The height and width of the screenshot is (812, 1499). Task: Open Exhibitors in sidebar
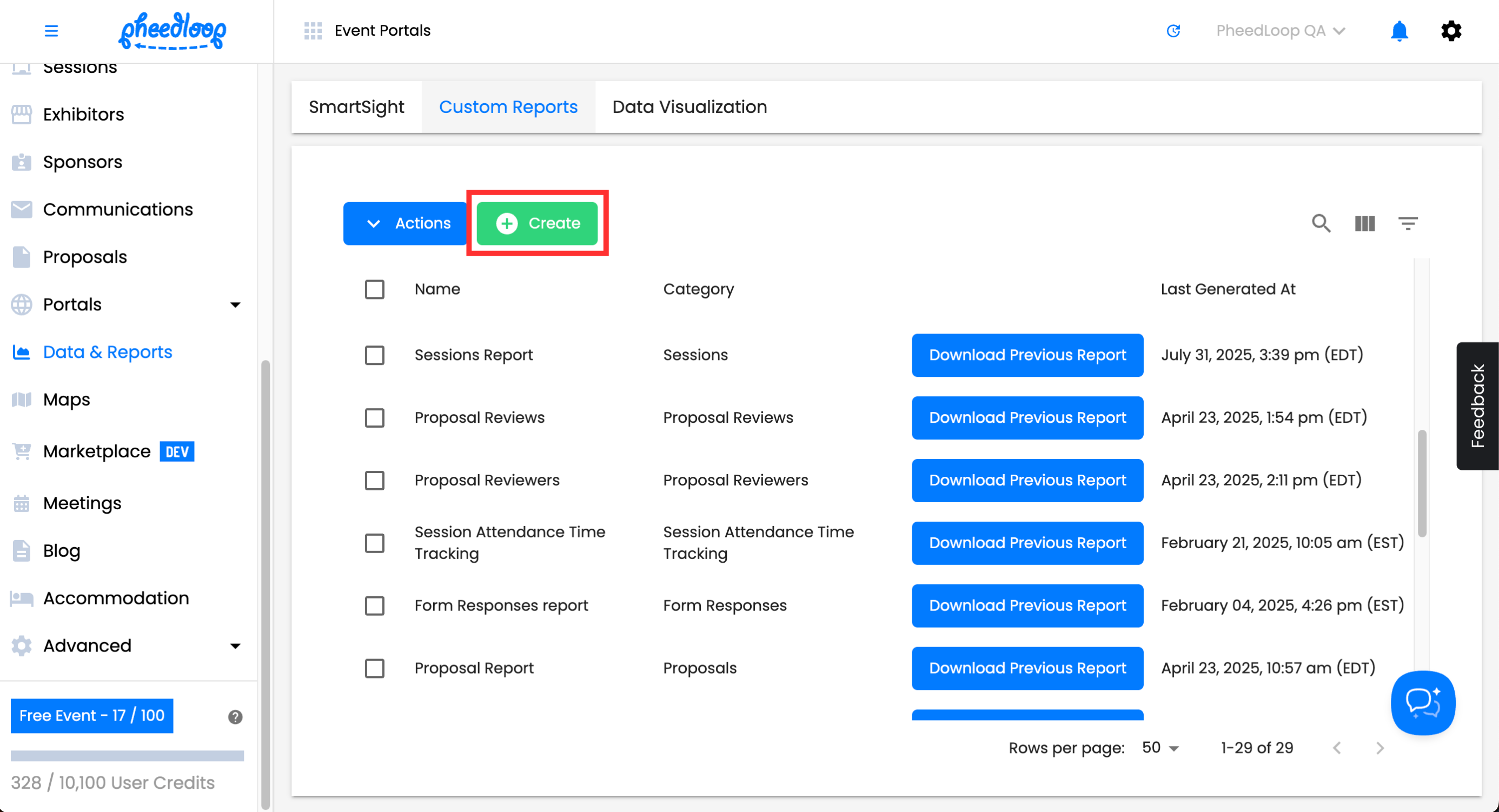click(84, 115)
